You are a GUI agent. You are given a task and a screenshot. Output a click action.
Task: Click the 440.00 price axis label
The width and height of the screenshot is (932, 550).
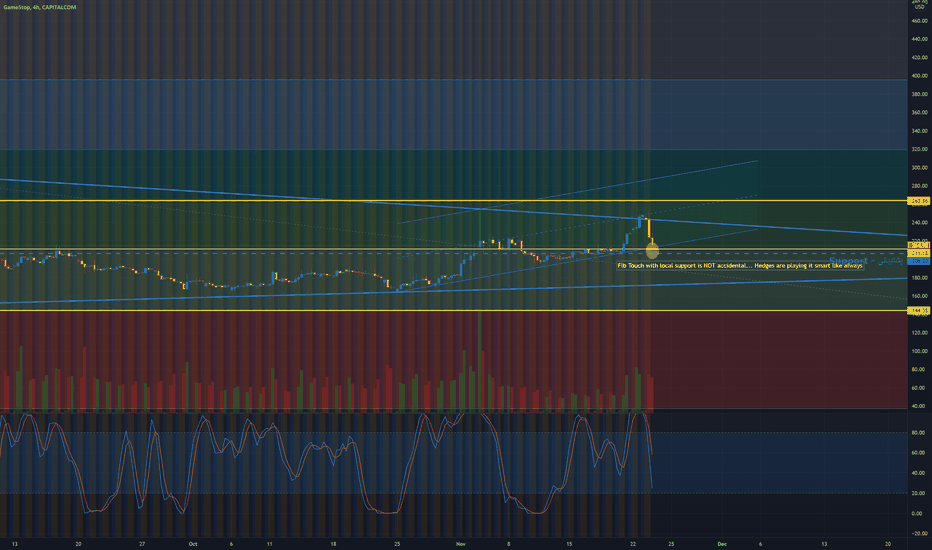pos(919,39)
